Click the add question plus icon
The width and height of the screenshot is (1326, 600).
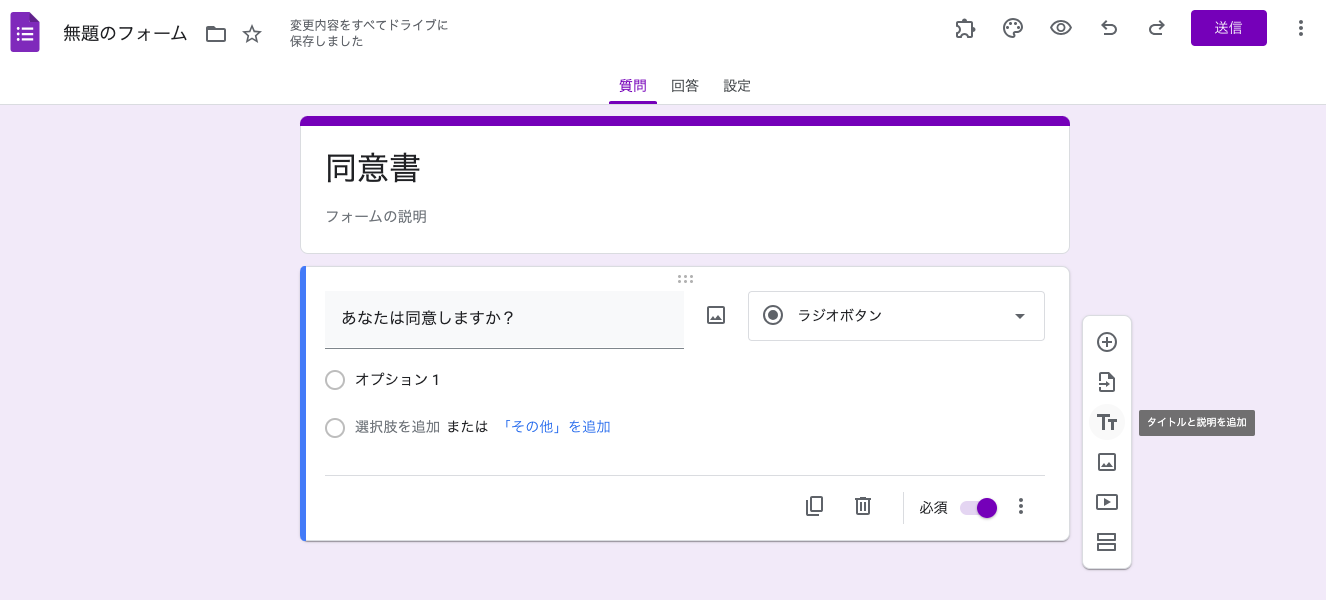pyautogui.click(x=1107, y=342)
